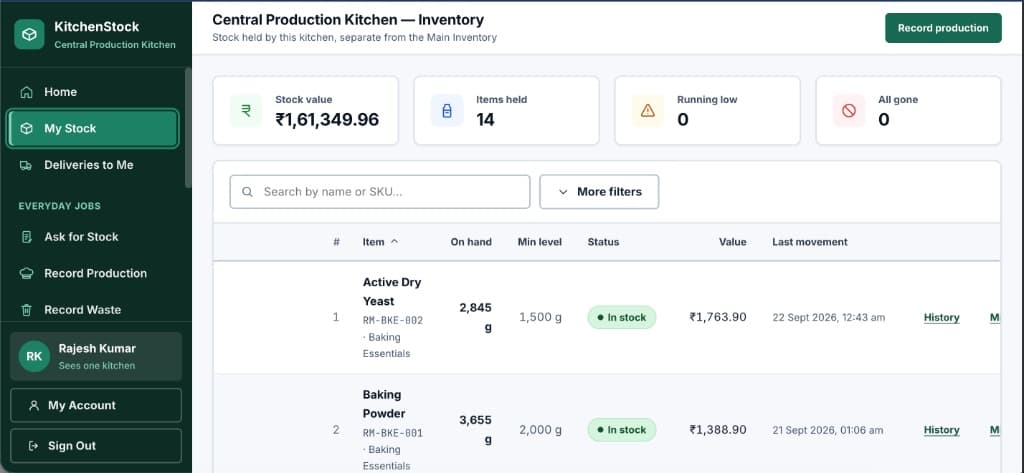
Task: Click the sidebar vertical scrollbar
Action: [x=188, y=127]
